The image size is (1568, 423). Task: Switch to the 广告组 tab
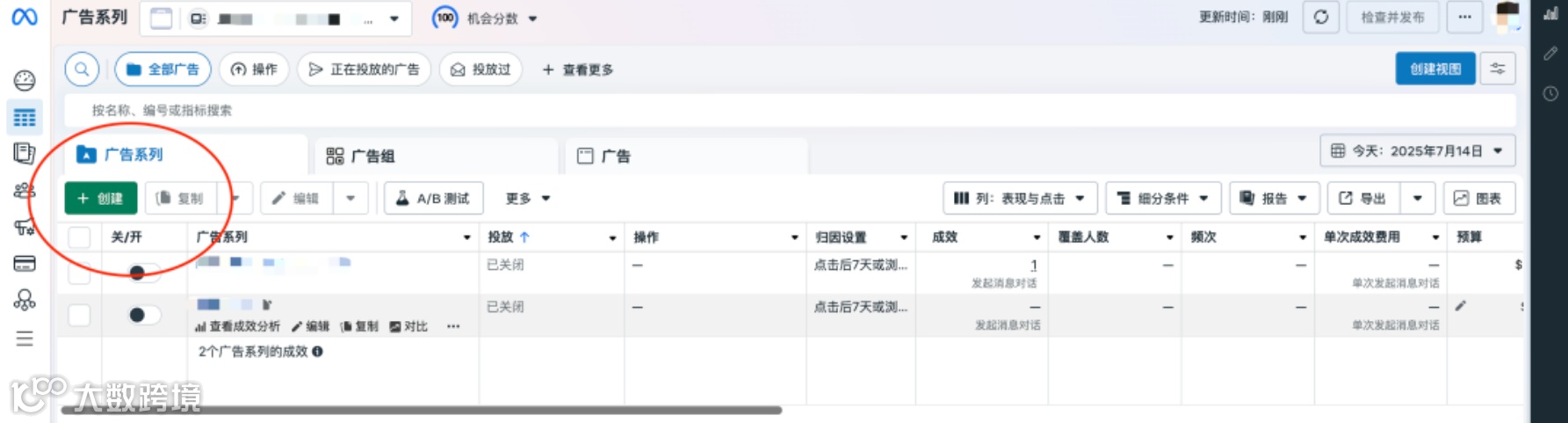click(437, 156)
